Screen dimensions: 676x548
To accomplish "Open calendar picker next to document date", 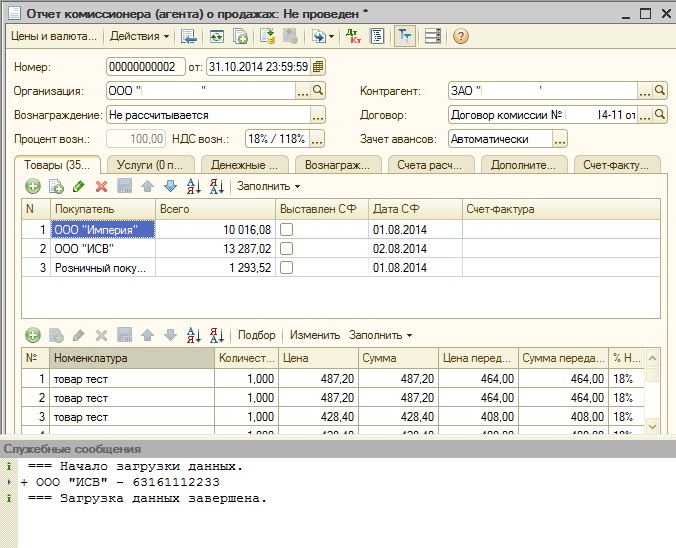I will coord(318,67).
